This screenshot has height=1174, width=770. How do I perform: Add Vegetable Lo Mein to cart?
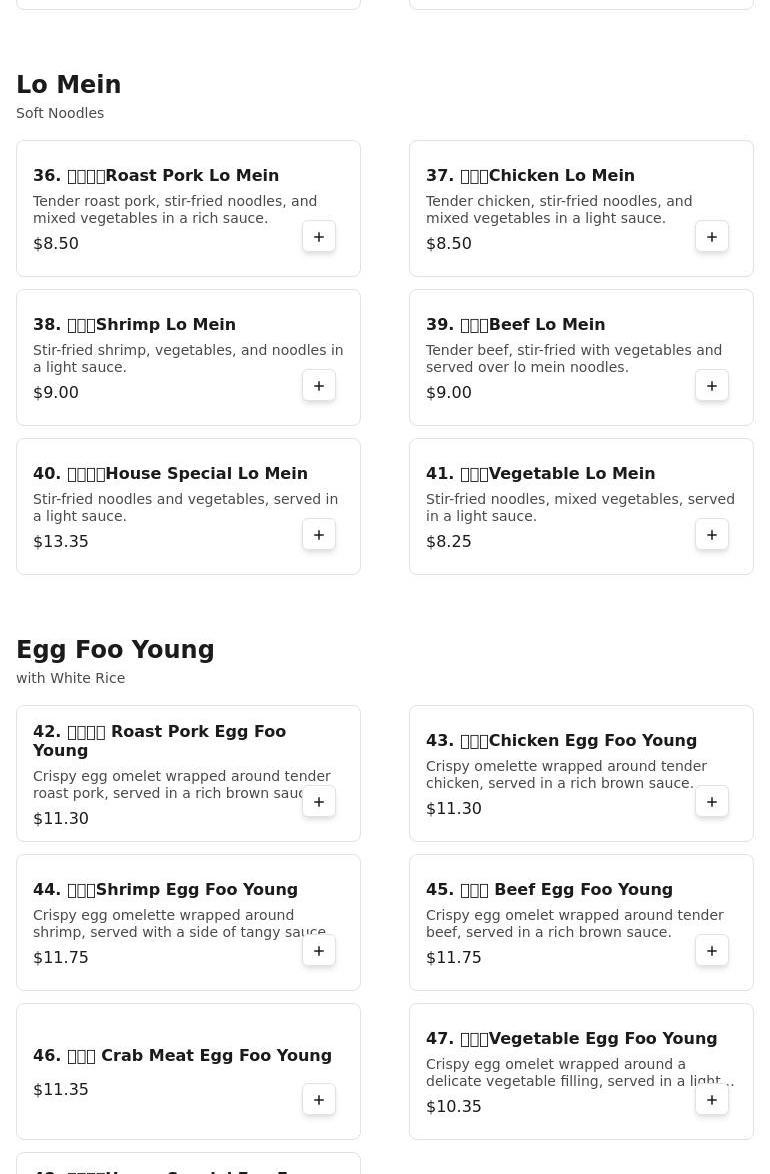[x=712, y=535]
